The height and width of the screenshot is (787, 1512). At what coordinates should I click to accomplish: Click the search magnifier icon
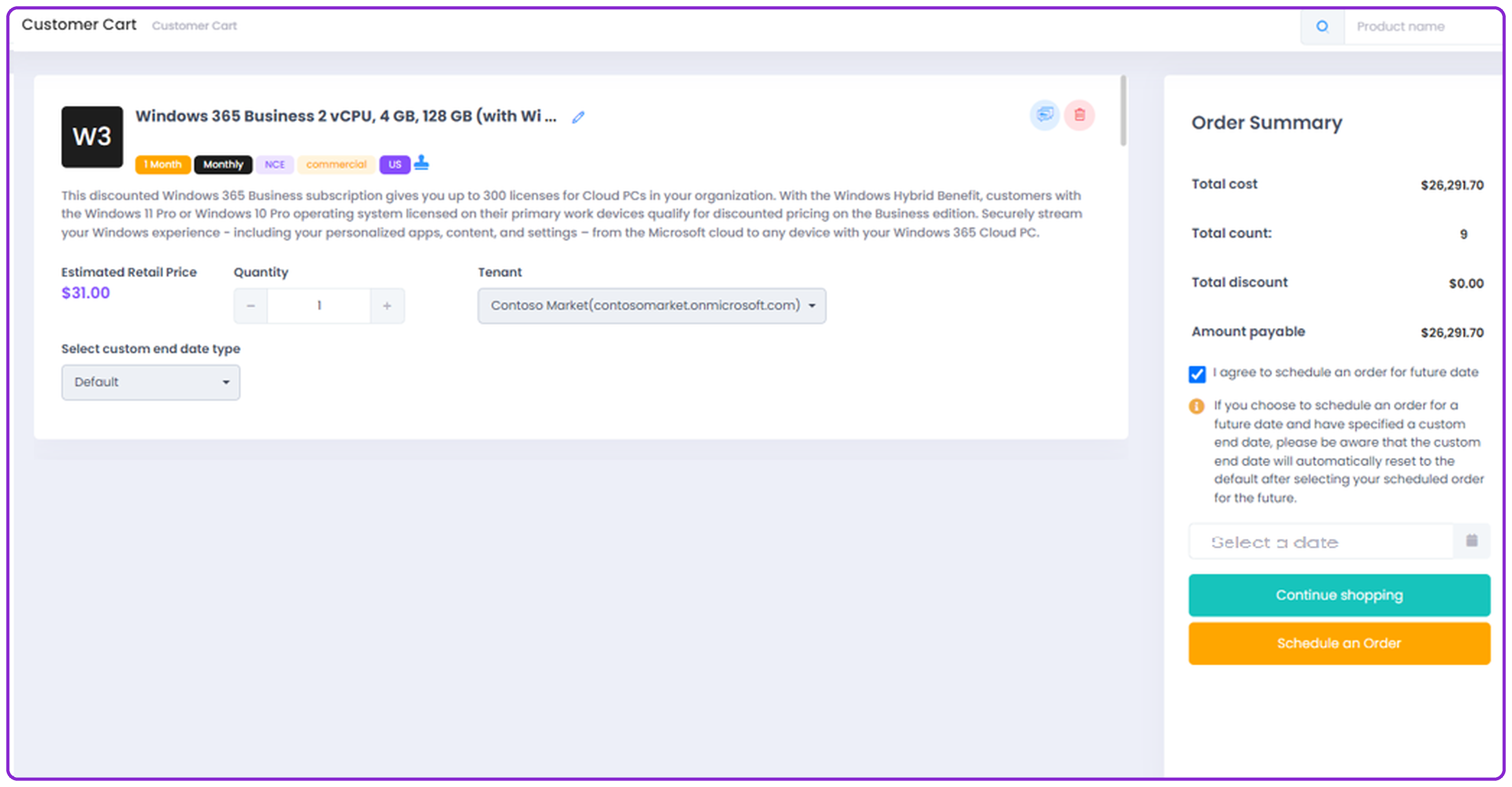pos(1322,26)
